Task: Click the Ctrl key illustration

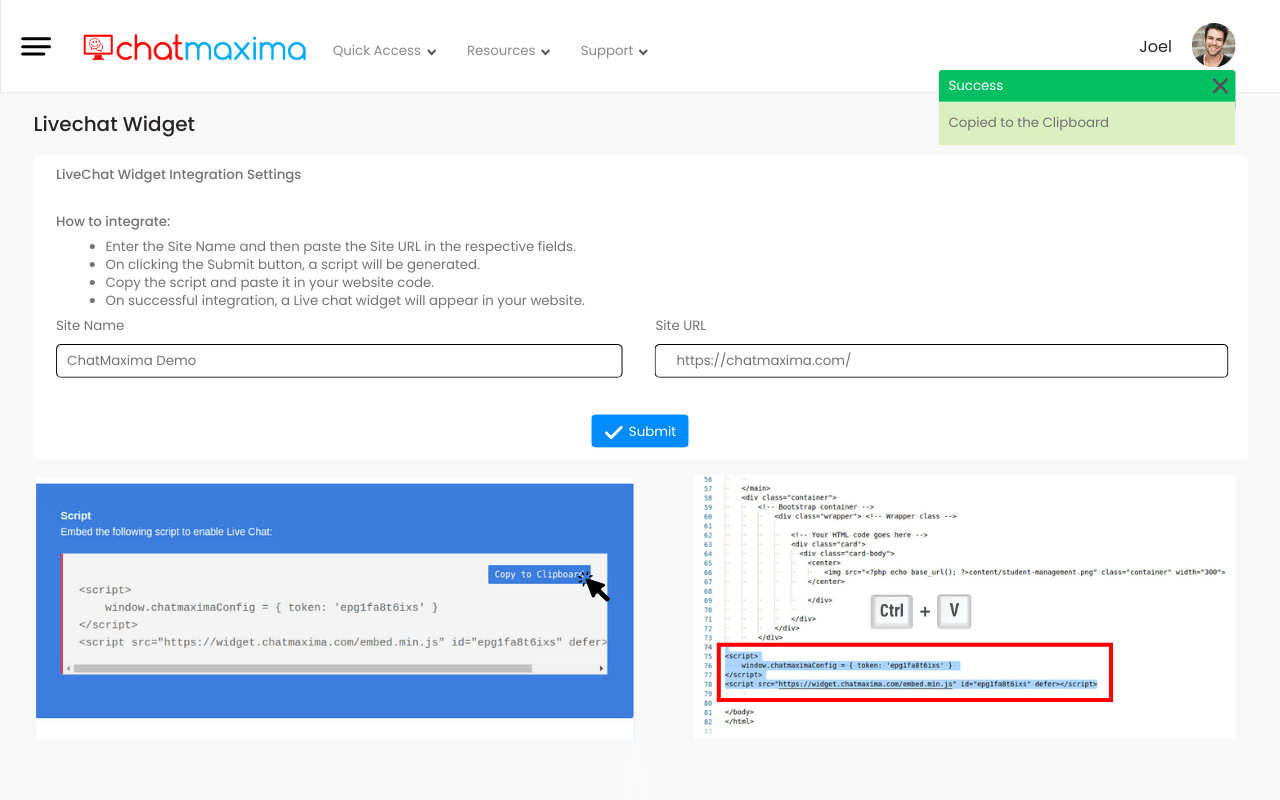Action: pyautogui.click(x=891, y=611)
